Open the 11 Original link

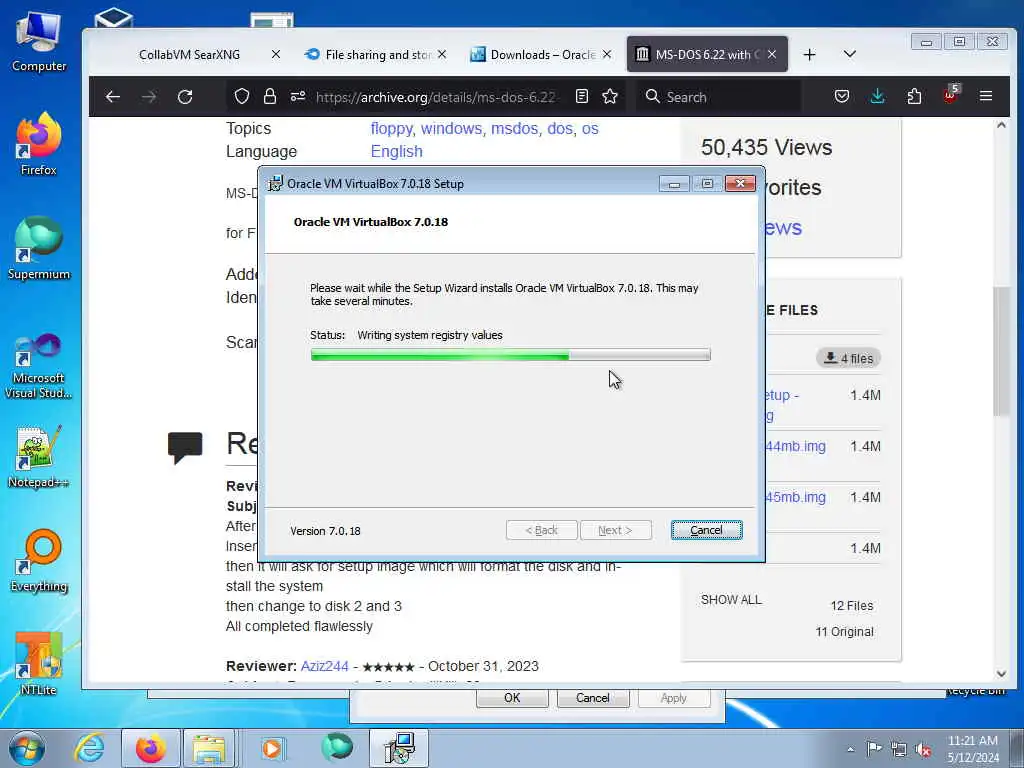[x=844, y=632]
